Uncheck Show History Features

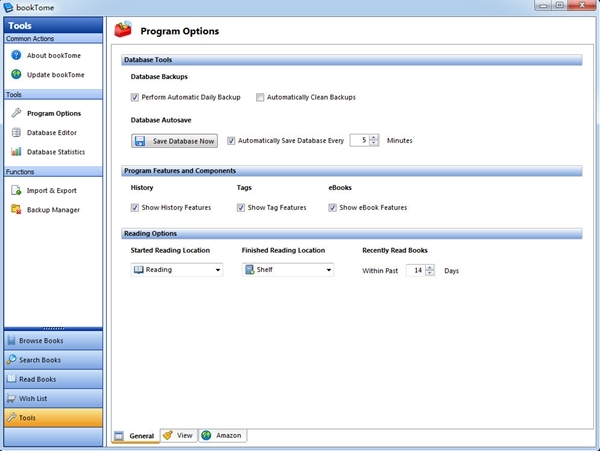(x=135, y=207)
